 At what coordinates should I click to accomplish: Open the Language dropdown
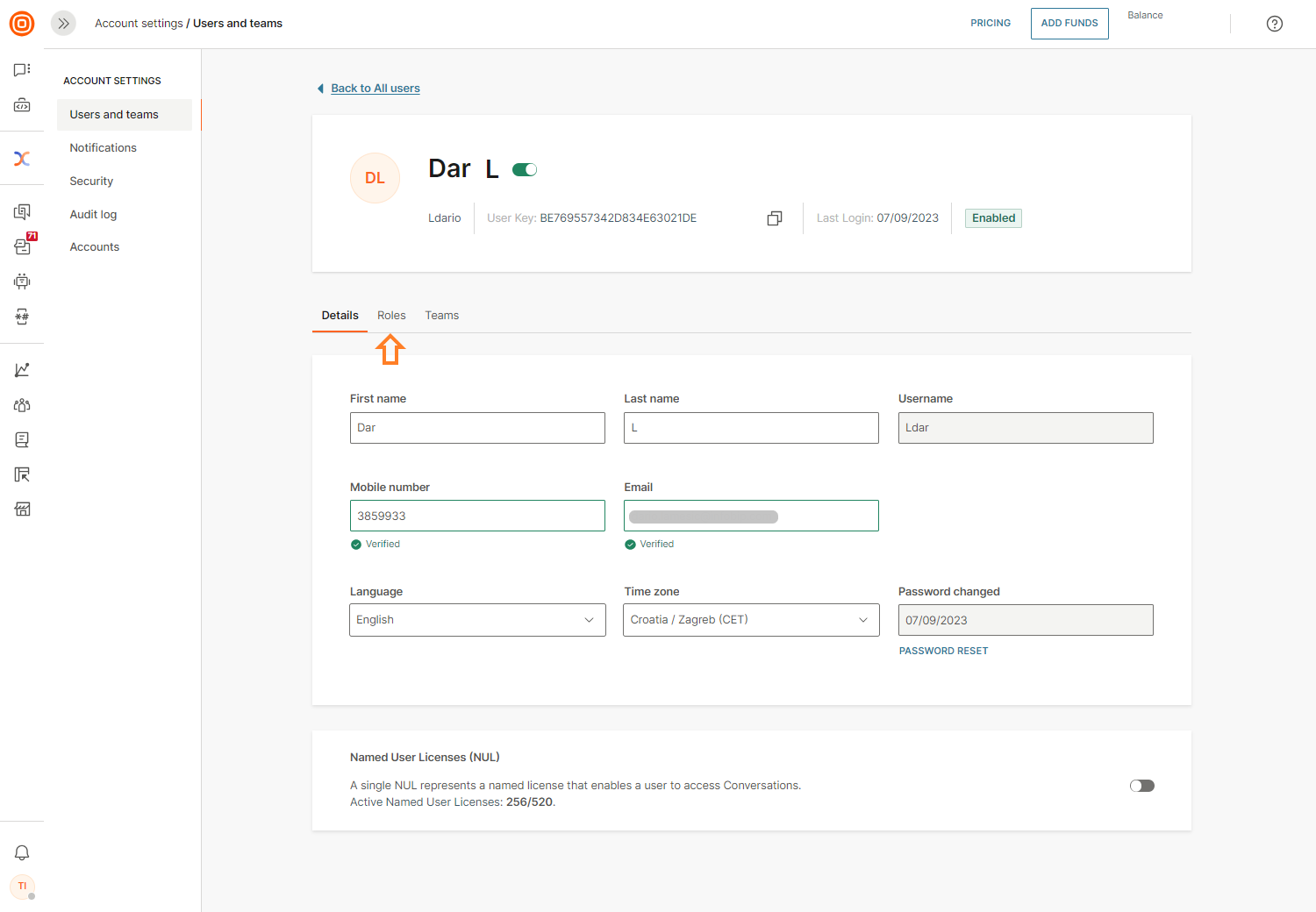[x=477, y=620]
